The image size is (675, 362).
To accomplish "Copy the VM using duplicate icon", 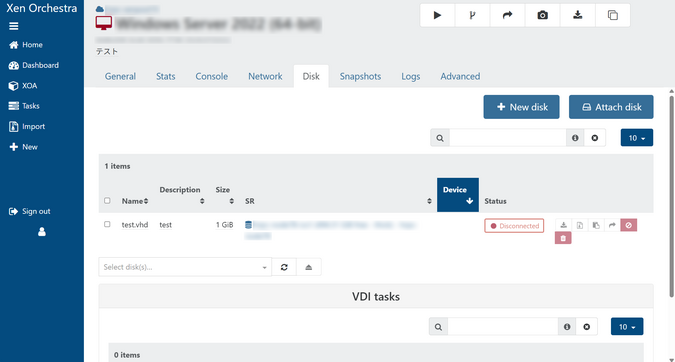I will [613, 15].
